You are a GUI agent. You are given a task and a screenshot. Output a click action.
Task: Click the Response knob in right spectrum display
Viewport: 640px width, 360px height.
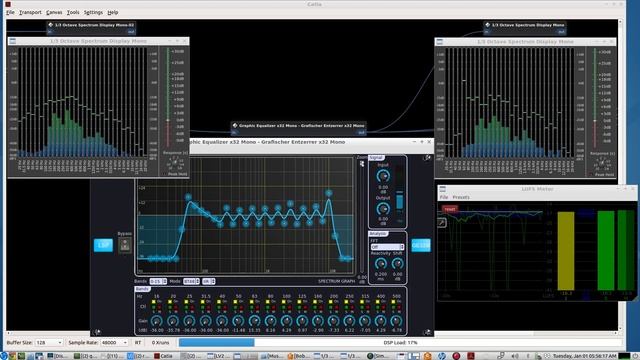[601, 163]
